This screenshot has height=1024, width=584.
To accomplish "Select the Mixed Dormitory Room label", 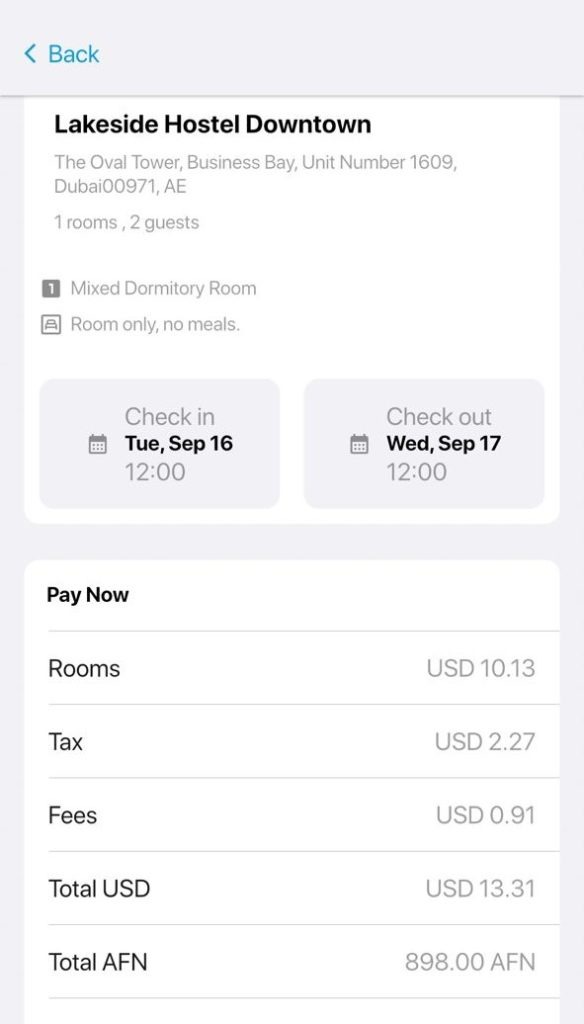I will [163, 288].
